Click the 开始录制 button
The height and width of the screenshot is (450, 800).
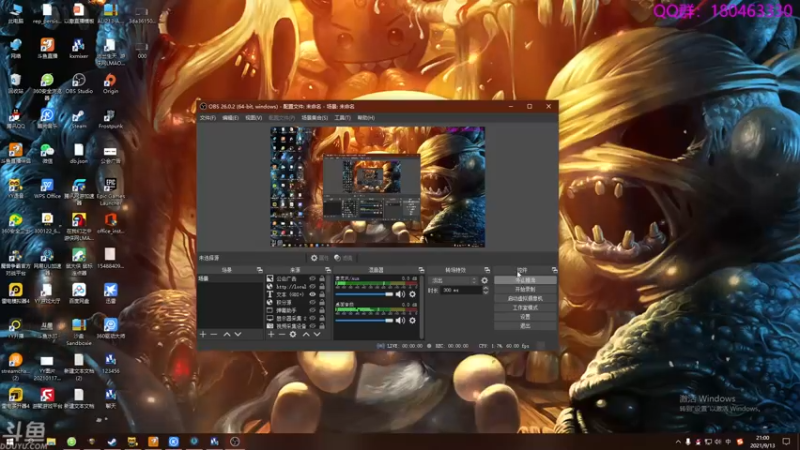(525, 289)
